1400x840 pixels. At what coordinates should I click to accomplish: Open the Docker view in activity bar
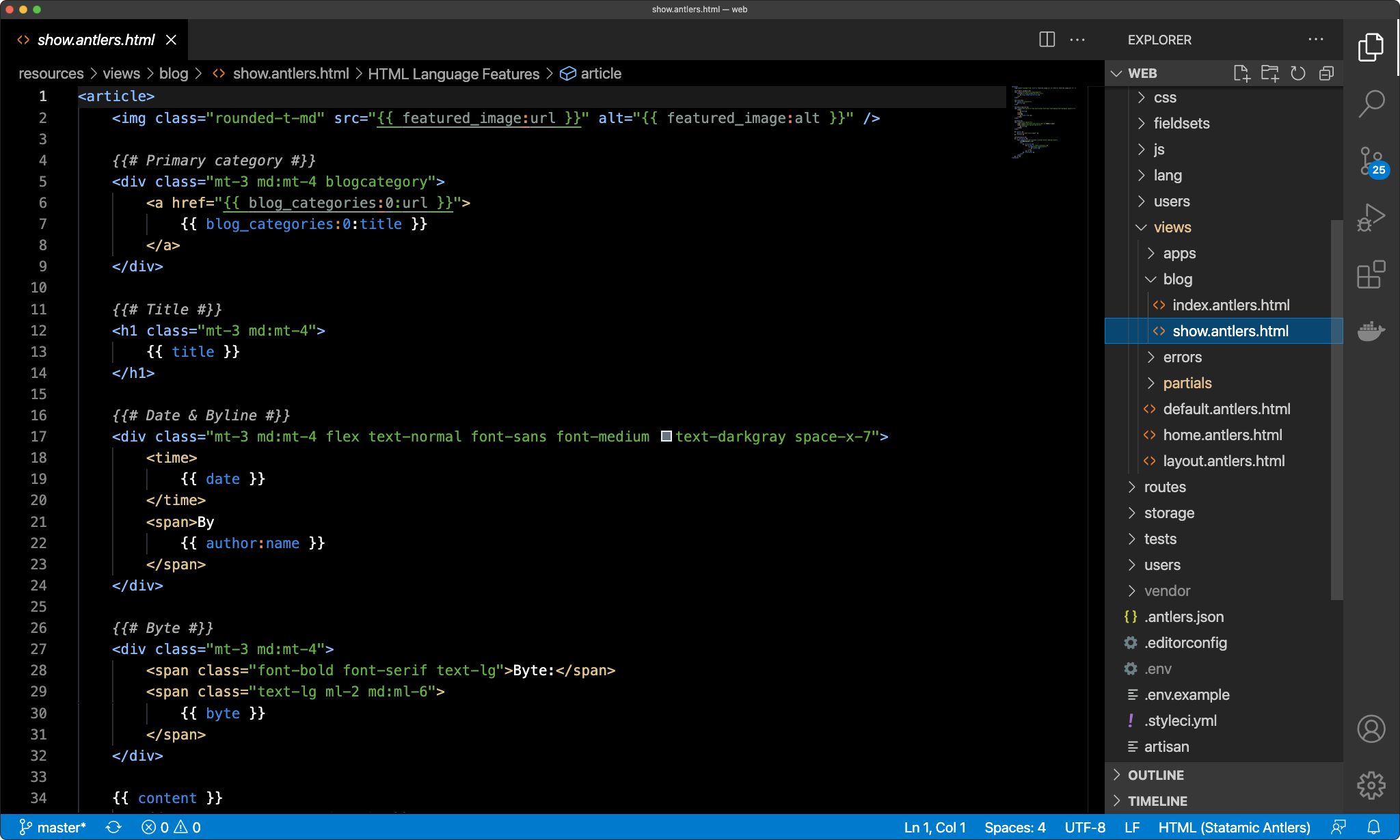(1371, 331)
